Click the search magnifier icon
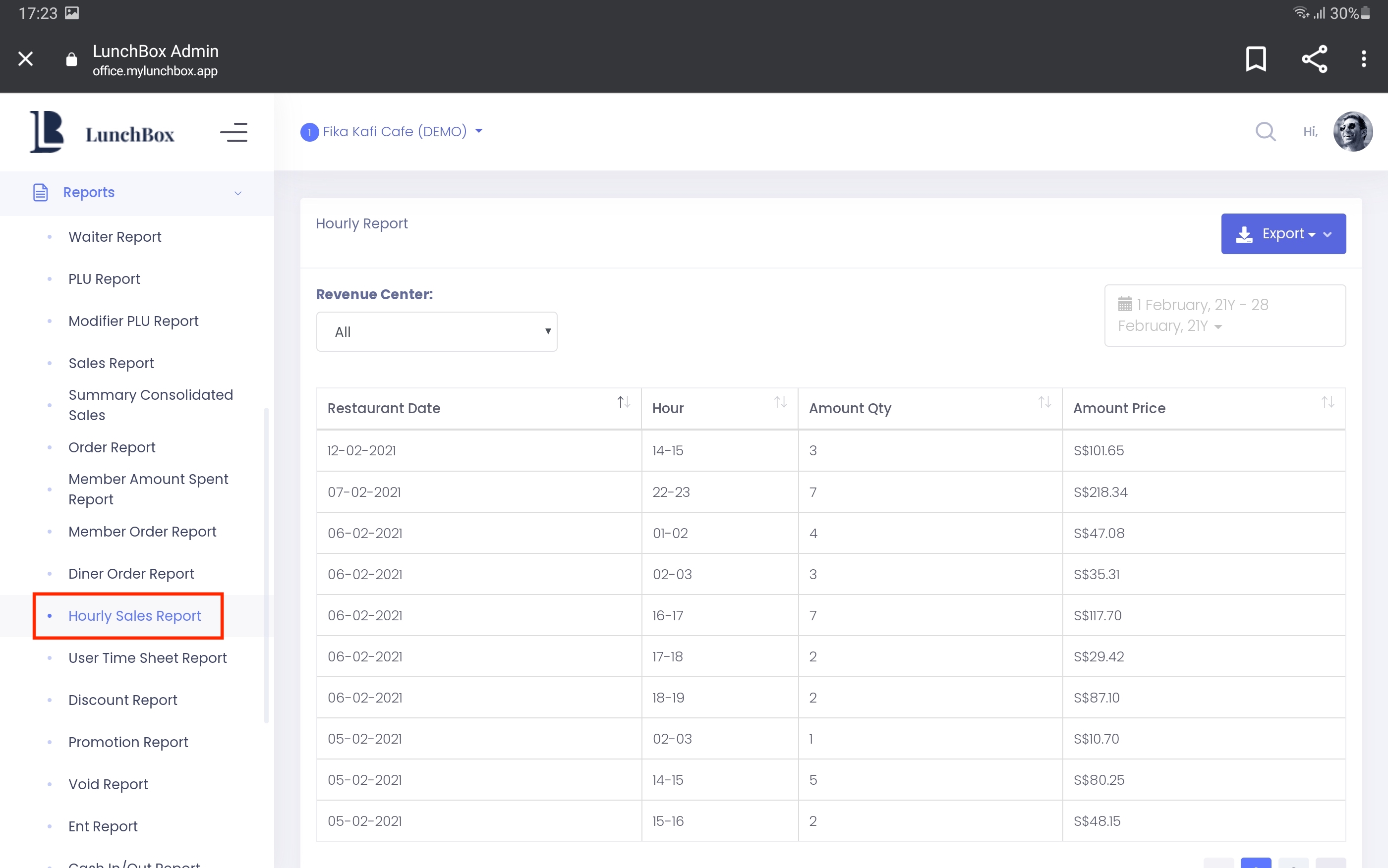The image size is (1388, 868). coord(1265,131)
